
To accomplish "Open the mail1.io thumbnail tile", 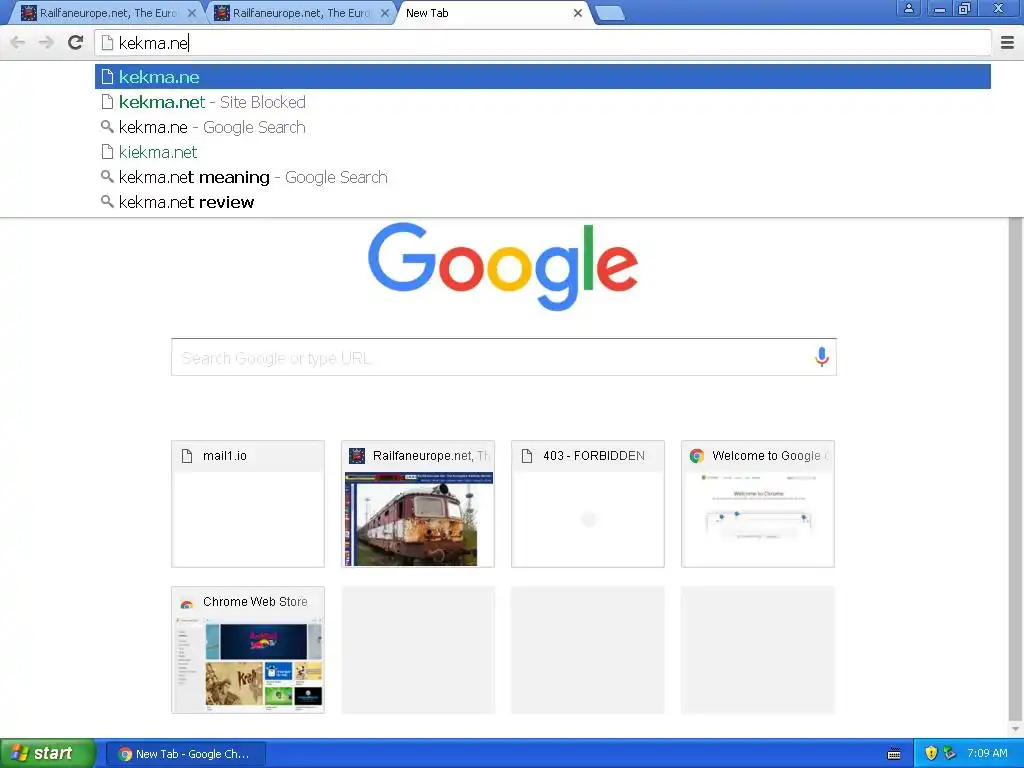I will tap(248, 504).
